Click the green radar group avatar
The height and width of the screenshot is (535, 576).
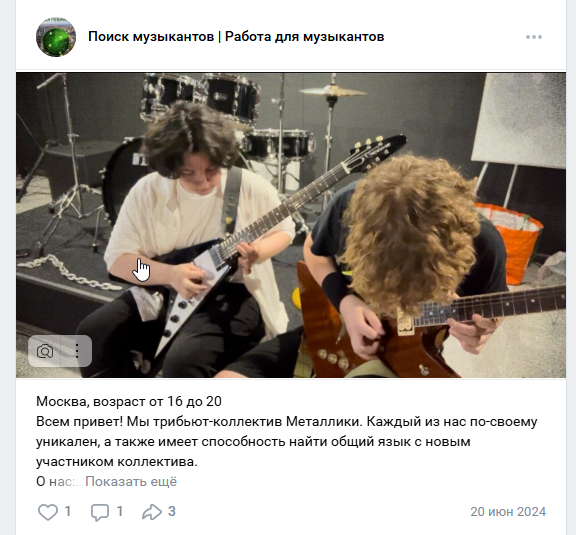(56, 37)
